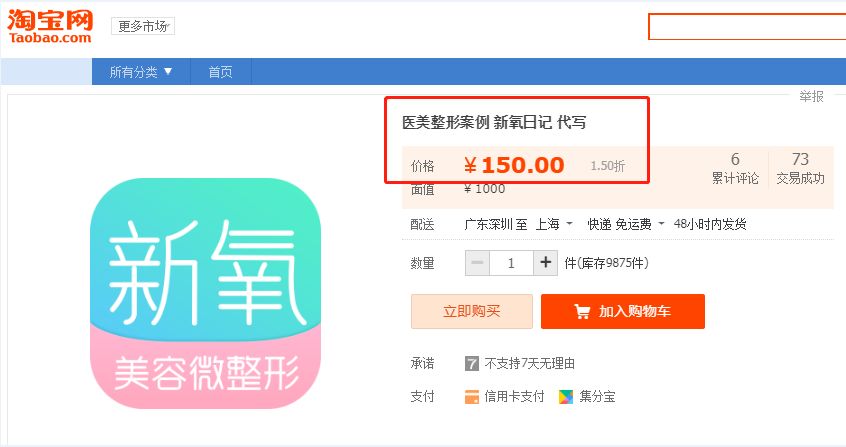Open the 6 累计评论 reviews

735,168
